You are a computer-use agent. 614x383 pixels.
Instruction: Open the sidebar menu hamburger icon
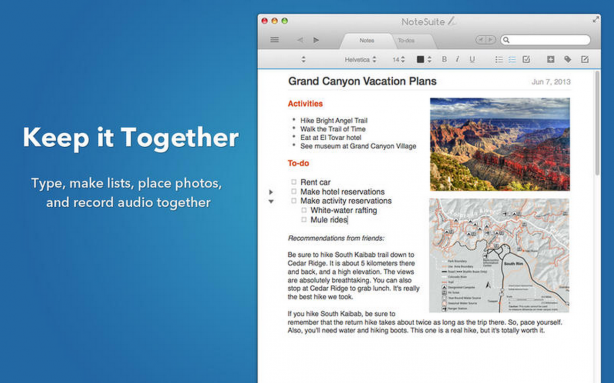pos(274,40)
